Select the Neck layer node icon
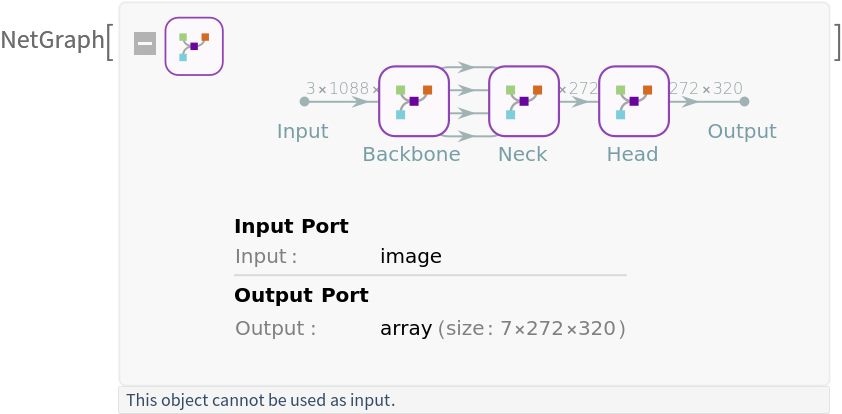This screenshot has width=842, height=414. (523, 101)
